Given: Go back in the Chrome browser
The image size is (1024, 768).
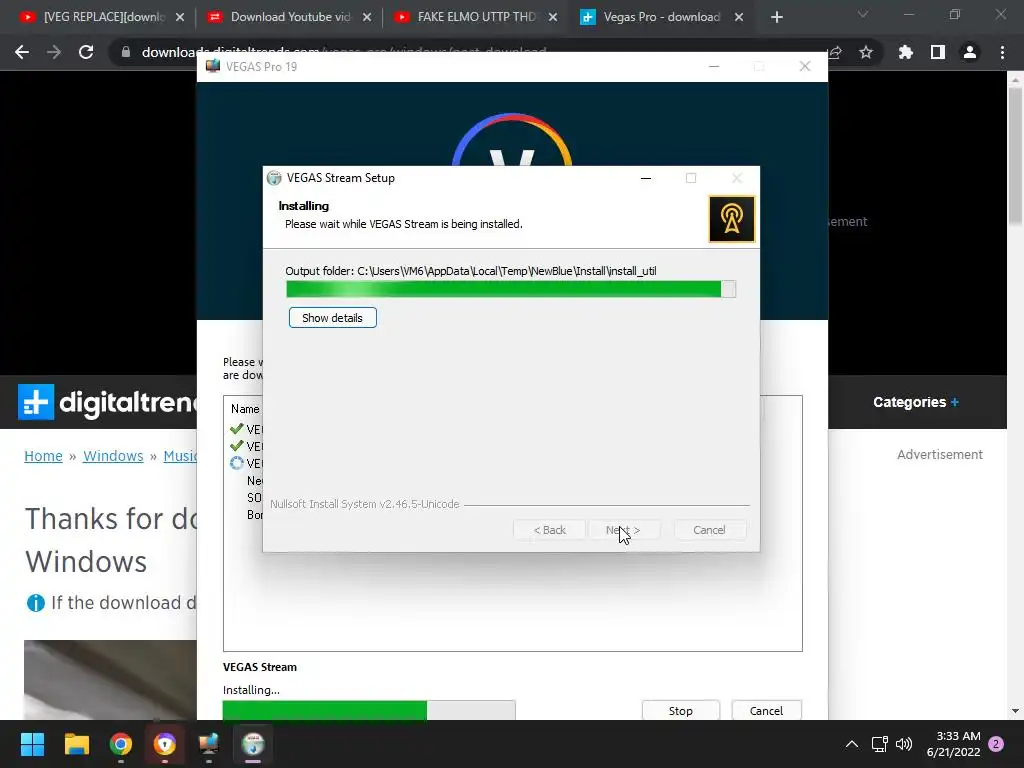Looking at the screenshot, I should [x=22, y=52].
